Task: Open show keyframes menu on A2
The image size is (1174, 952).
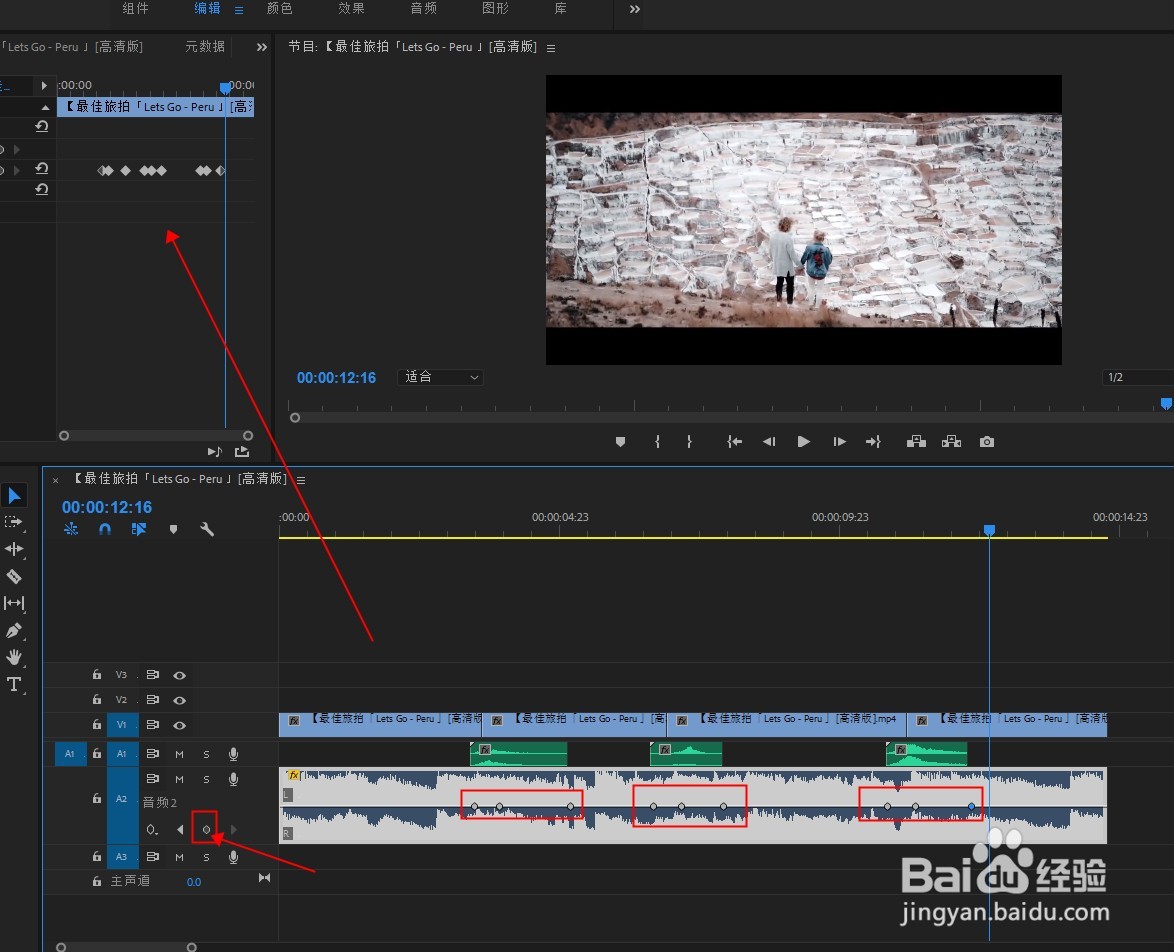Action: pyautogui.click(x=152, y=829)
